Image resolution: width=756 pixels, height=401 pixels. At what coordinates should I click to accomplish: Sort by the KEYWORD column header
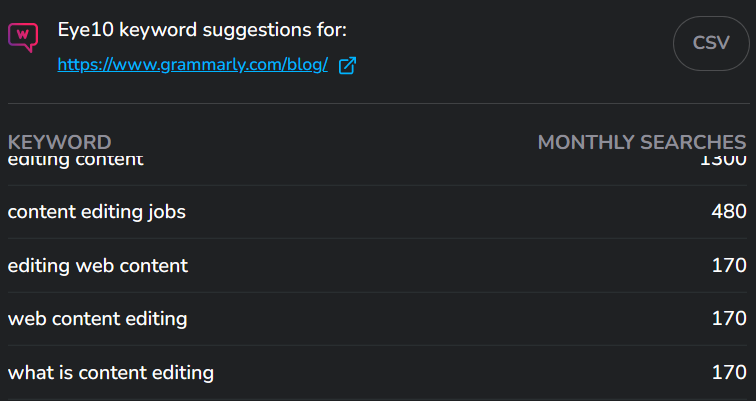(x=59, y=143)
